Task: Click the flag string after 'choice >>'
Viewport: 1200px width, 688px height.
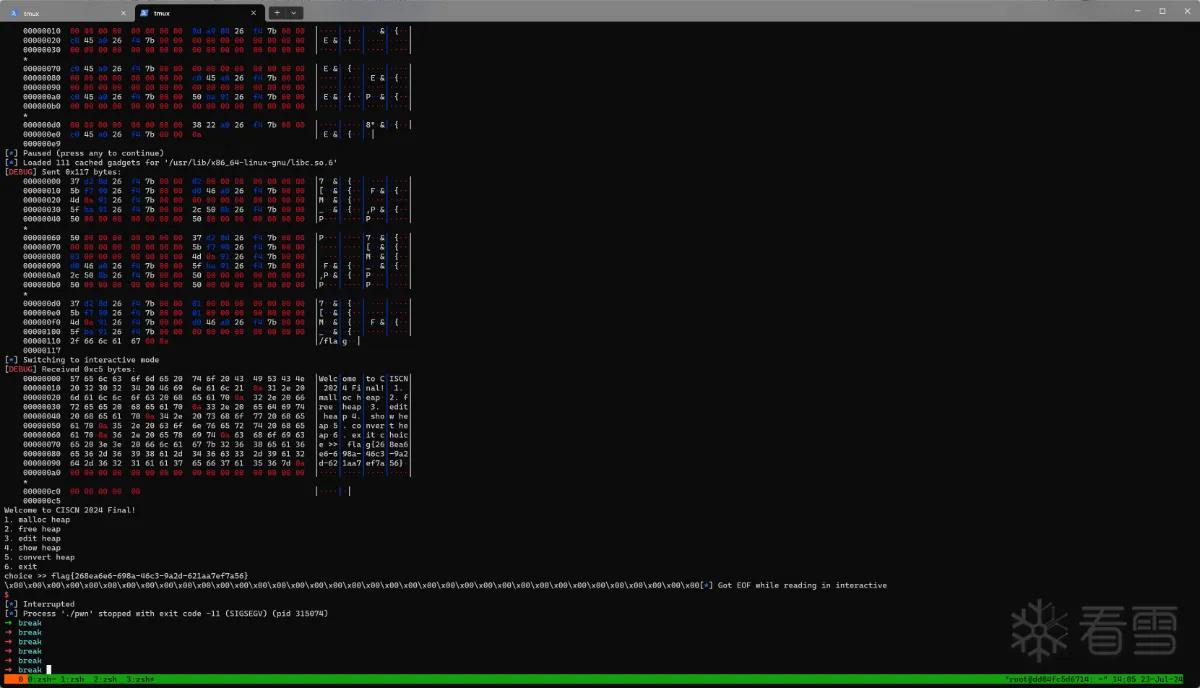Action: (150, 576)
